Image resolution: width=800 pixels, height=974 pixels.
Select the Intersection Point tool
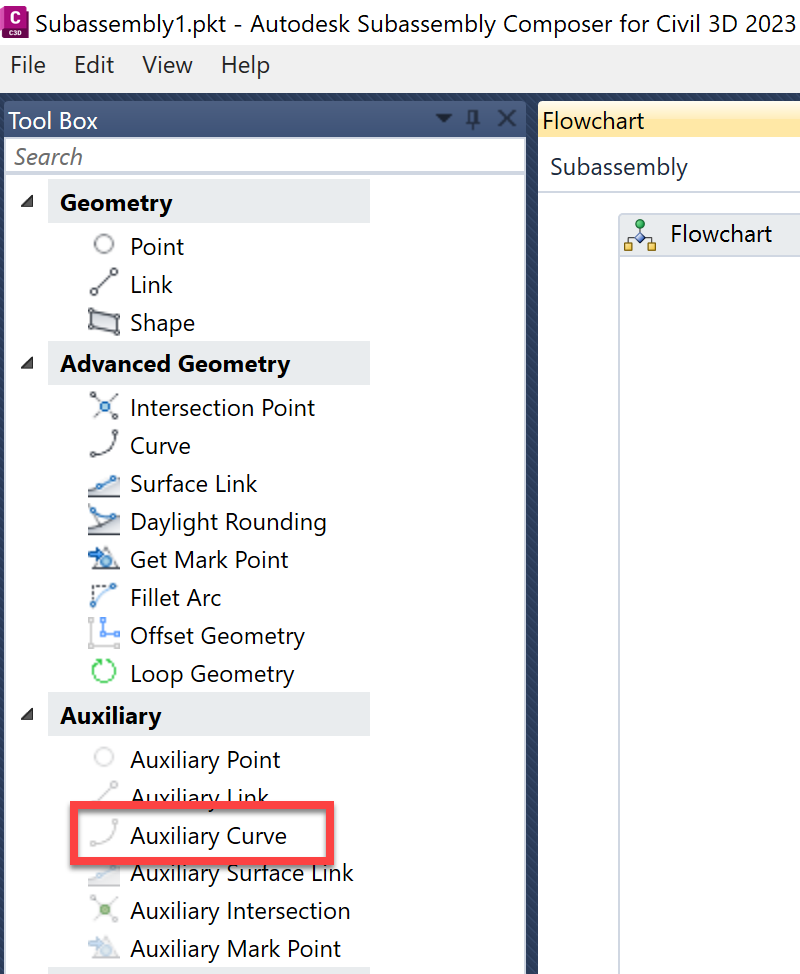(222, 407)
